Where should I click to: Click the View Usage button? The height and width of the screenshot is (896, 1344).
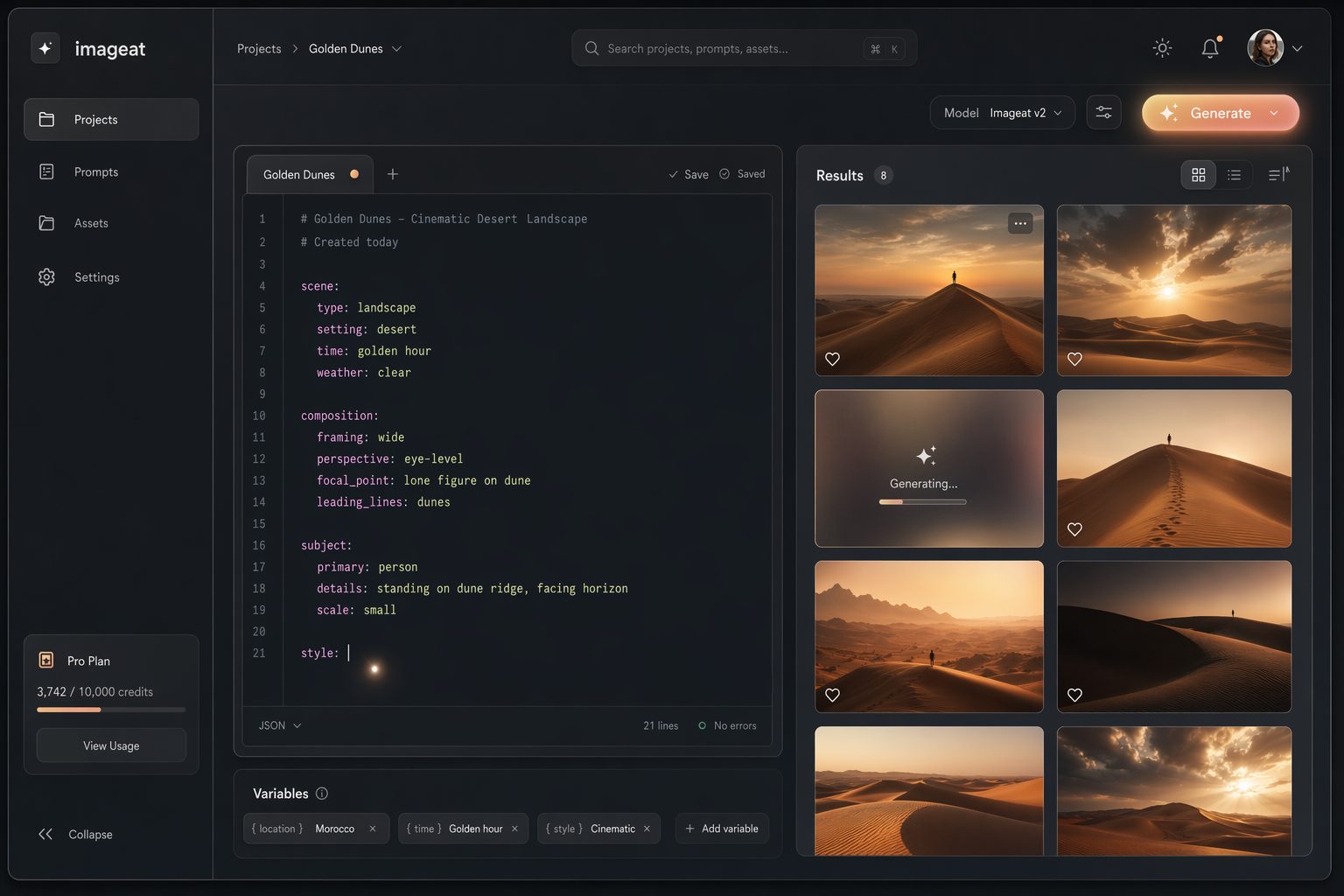[x=111, y=745]
